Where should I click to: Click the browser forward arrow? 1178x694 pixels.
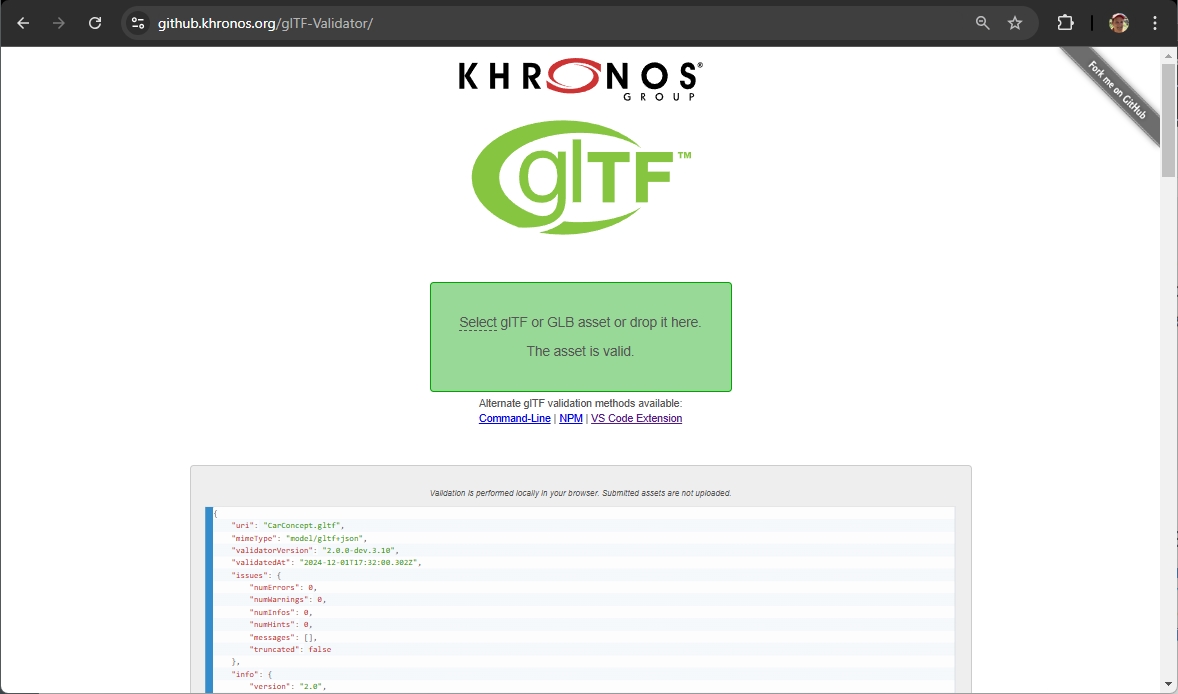[x=59, y=23]
